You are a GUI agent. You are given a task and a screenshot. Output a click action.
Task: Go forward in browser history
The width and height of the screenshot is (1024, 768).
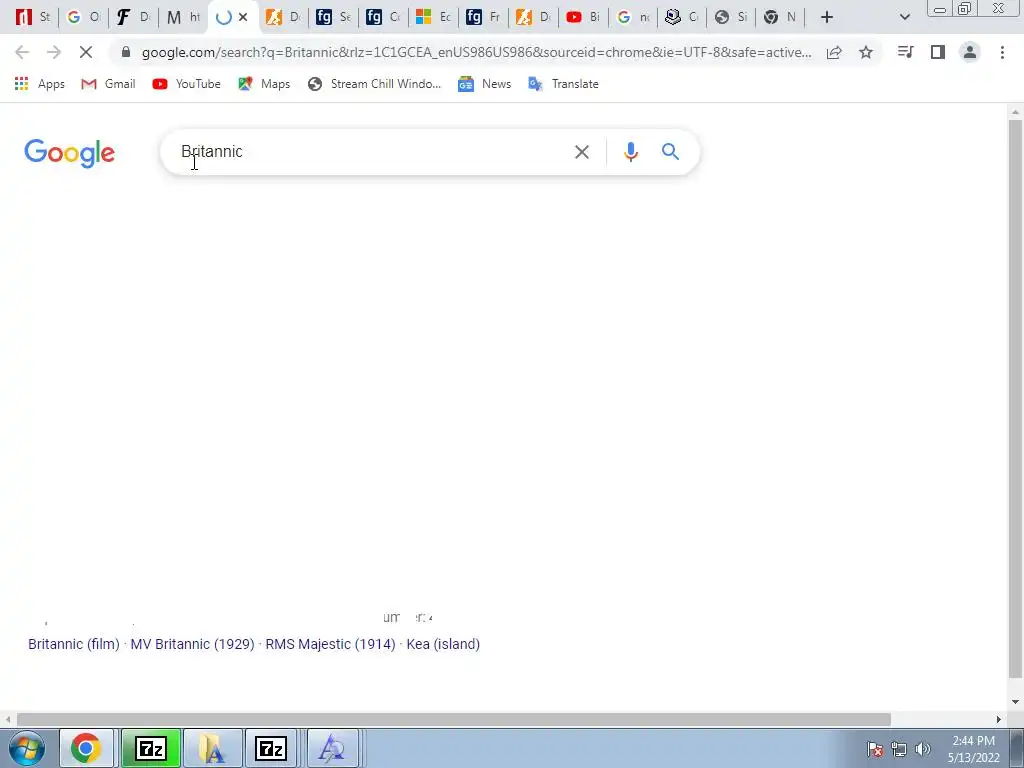pos(54,52)
